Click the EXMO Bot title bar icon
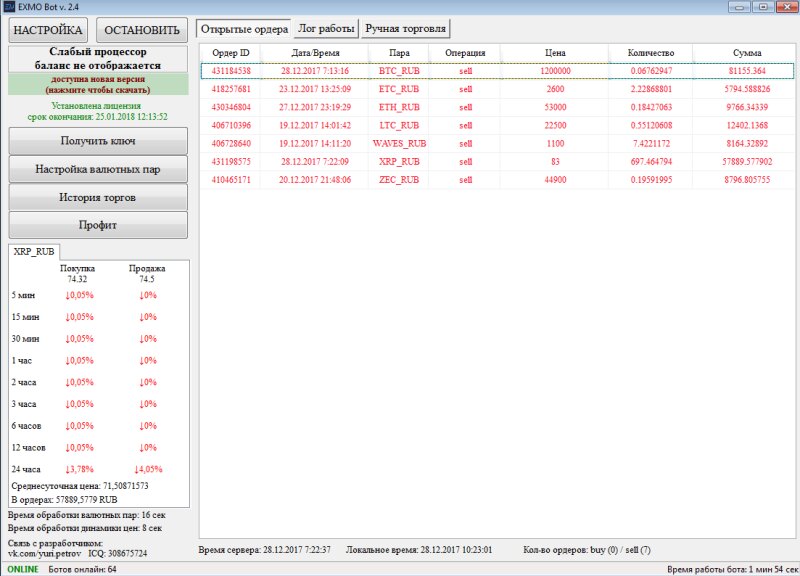Image resolution: width=800 pixels, height=576 pixels. pos(9,7)
